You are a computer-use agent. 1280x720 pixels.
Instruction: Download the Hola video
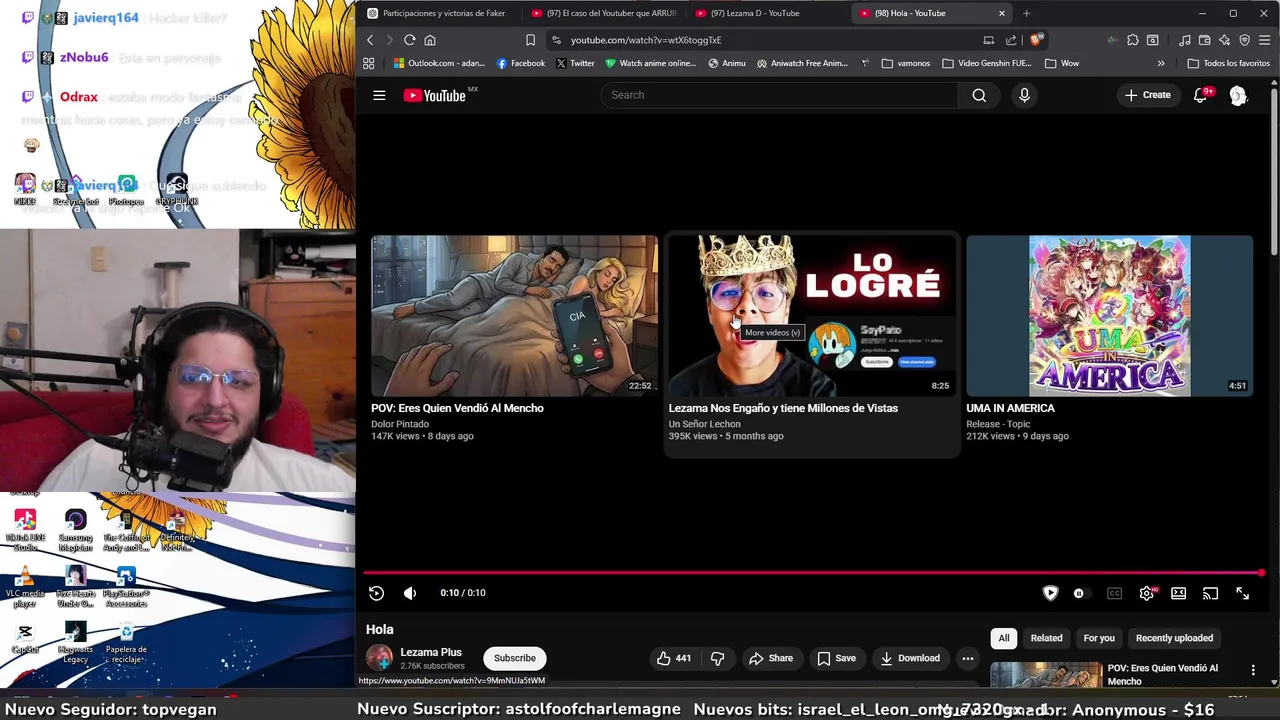(910, 658)
